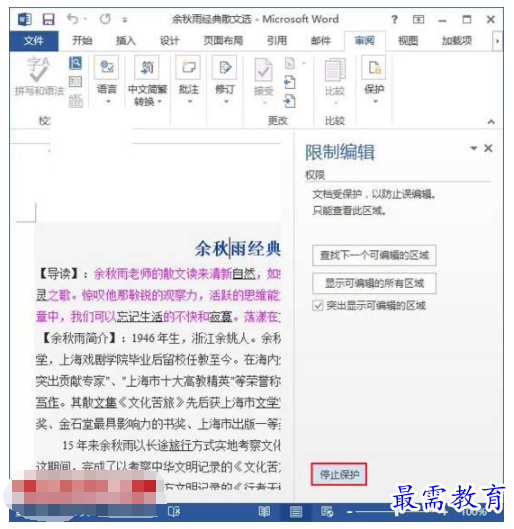Switch to the 引用 tab
The image size is (514, 529).
pos(277,41)
